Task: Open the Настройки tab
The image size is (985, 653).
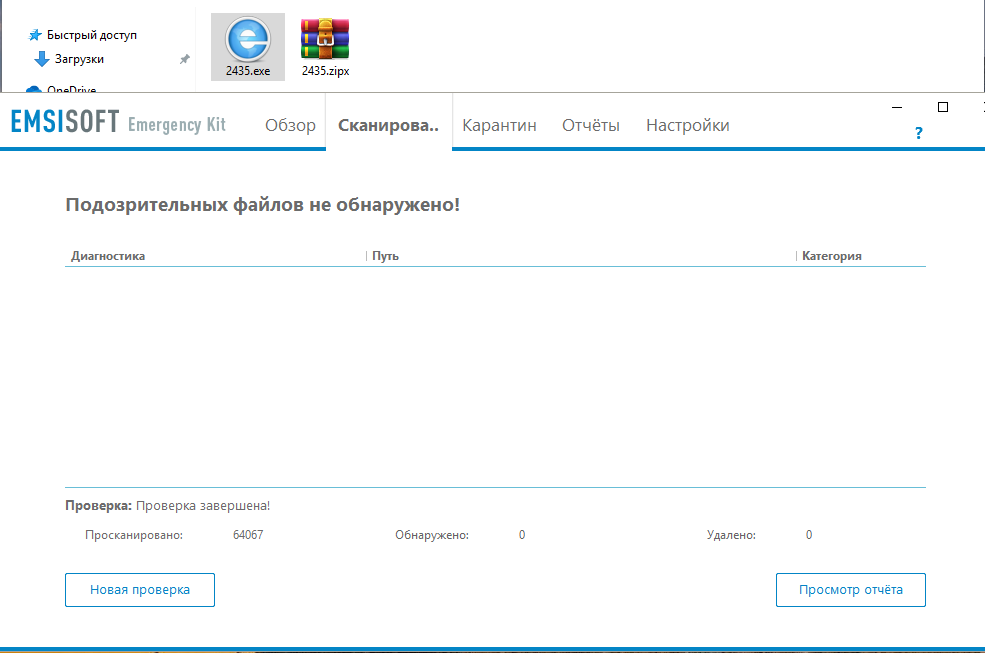Action: pyautogui.click(x=688, y=125)
